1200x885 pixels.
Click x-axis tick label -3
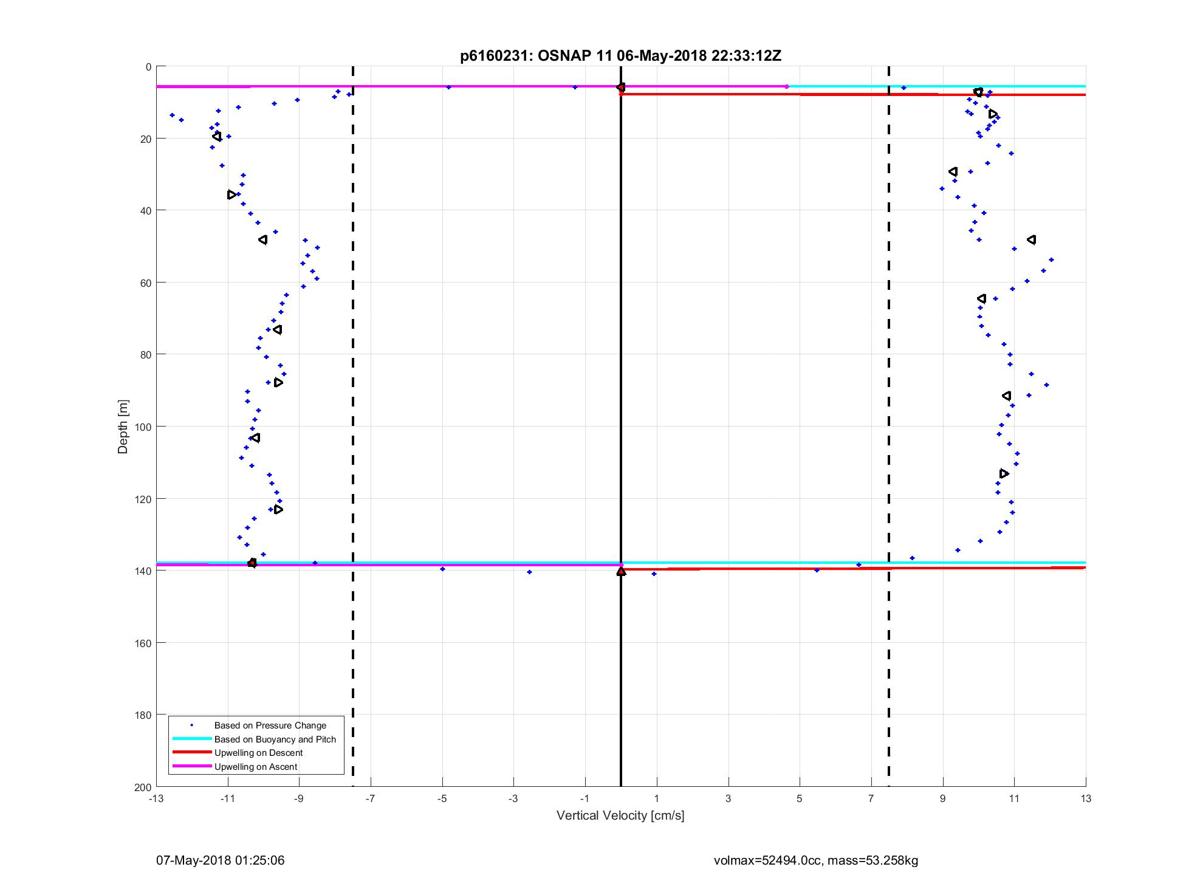point(513,798)
